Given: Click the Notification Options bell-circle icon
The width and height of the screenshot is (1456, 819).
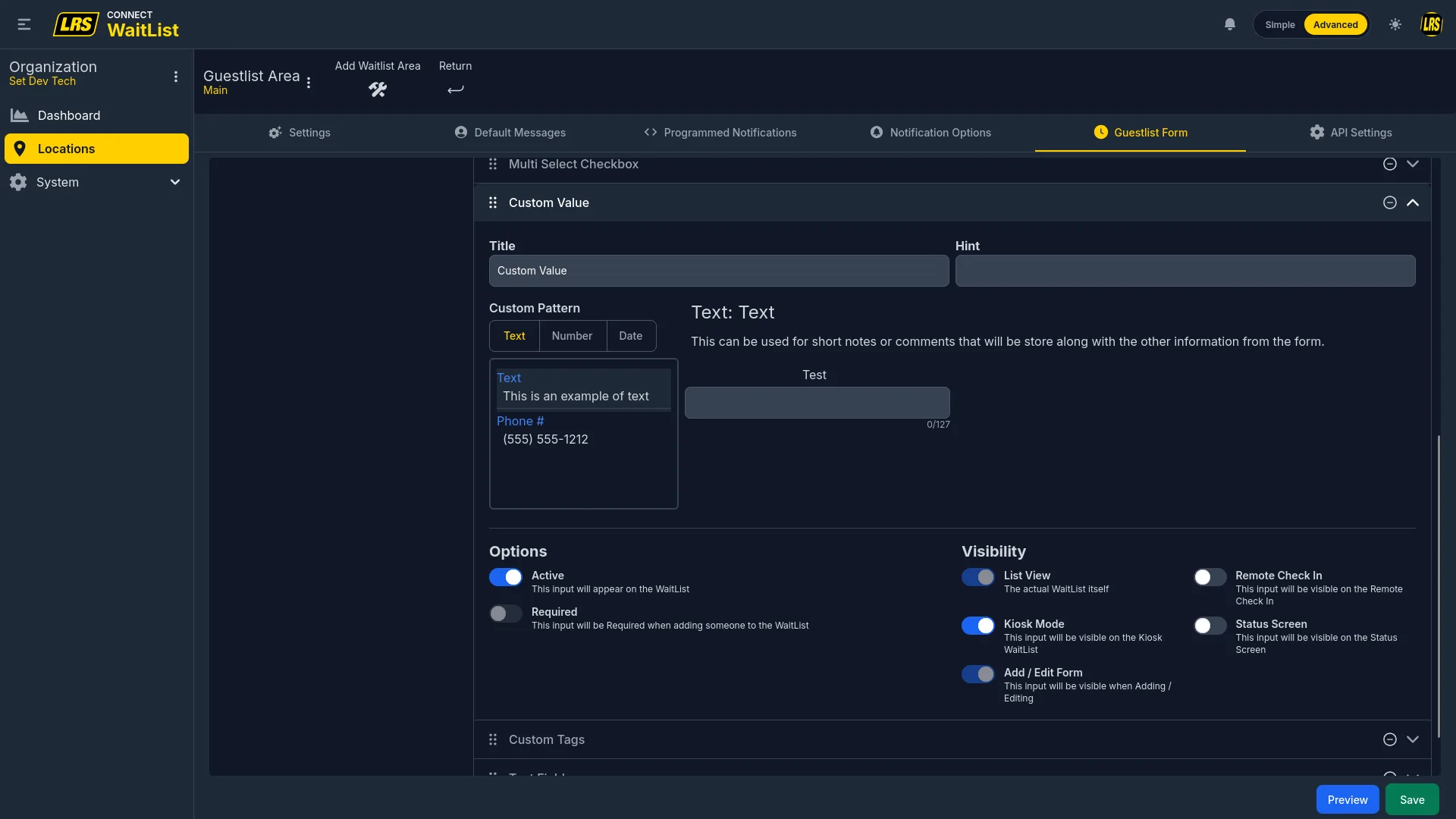Looking at the screenshot, I should [877, 132].
